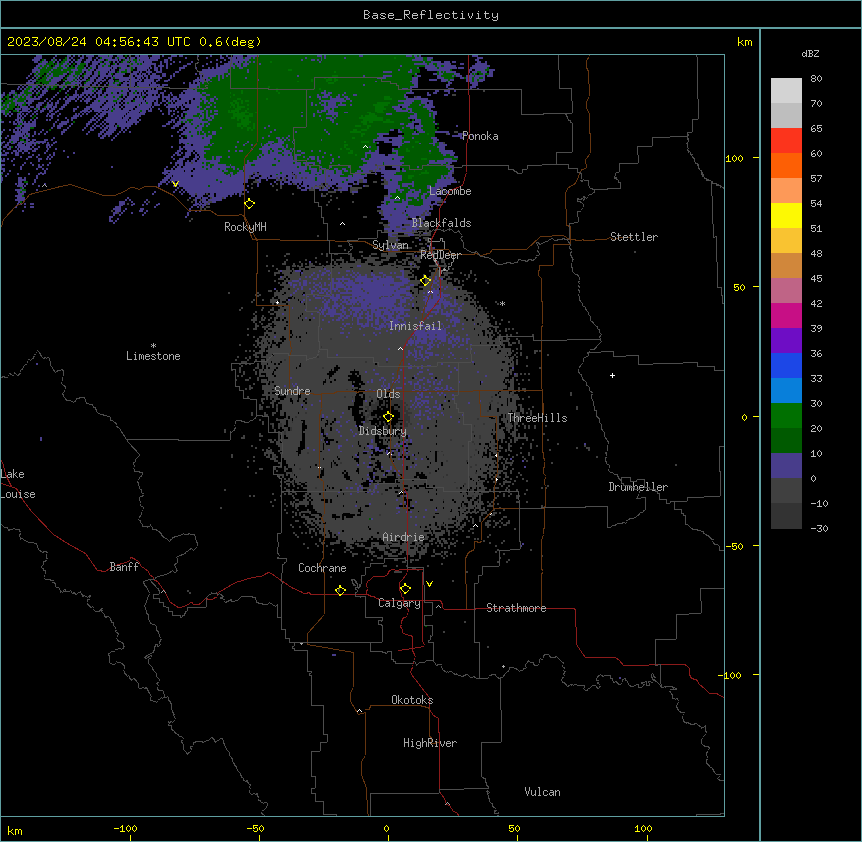Click the Lake Louise label
Viewport: 862px width, 842px height.
click(x=18, y=484)
